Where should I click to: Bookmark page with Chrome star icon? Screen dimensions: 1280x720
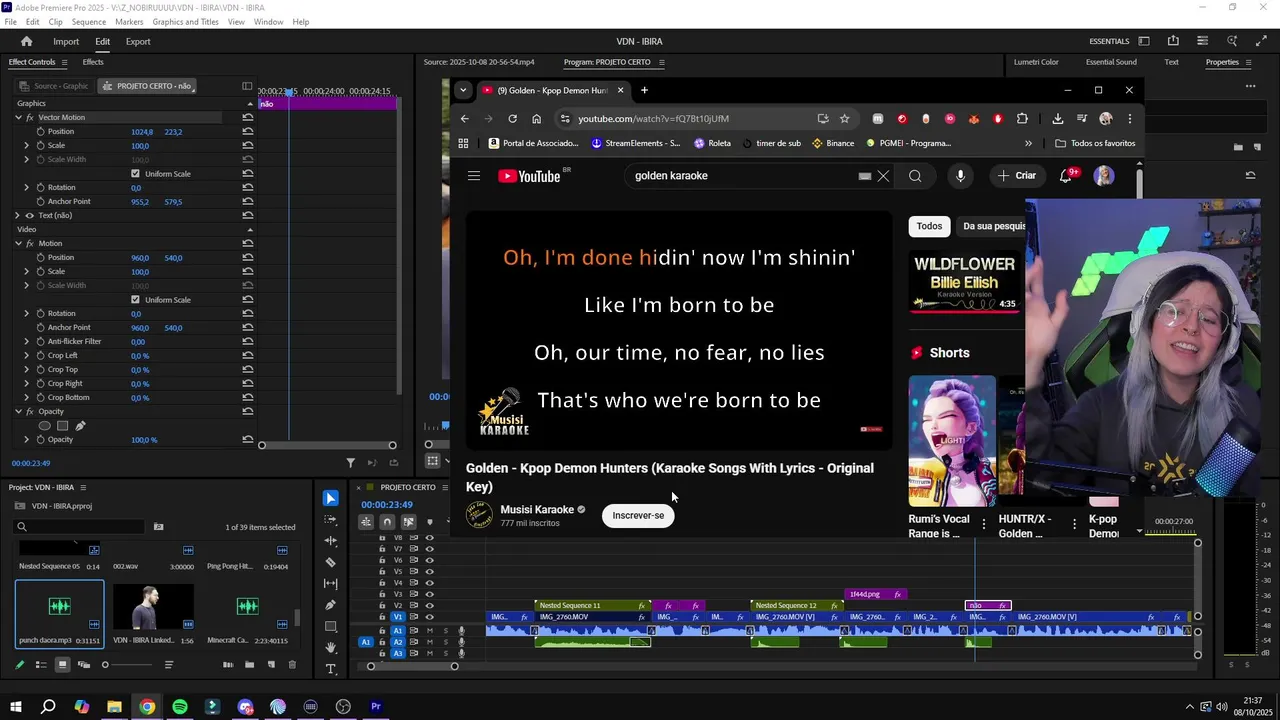(x=845, y=119)
